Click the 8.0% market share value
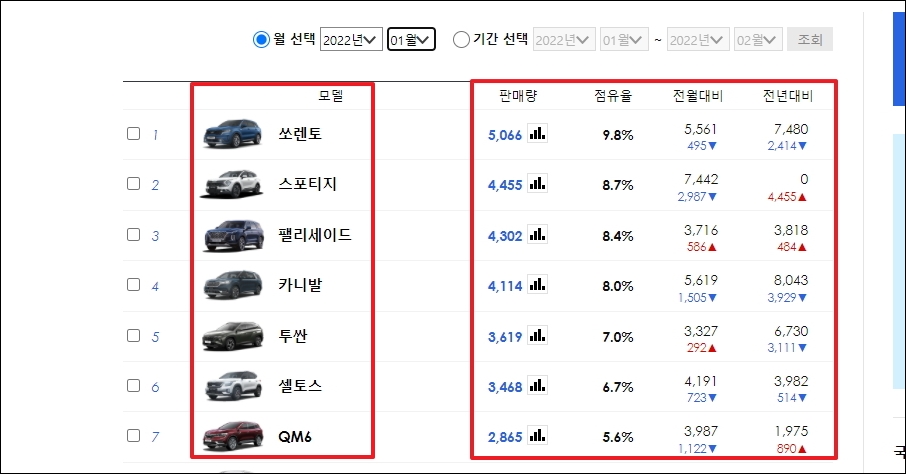Screen dimensions: 906x474 click(x=618, y=286)
